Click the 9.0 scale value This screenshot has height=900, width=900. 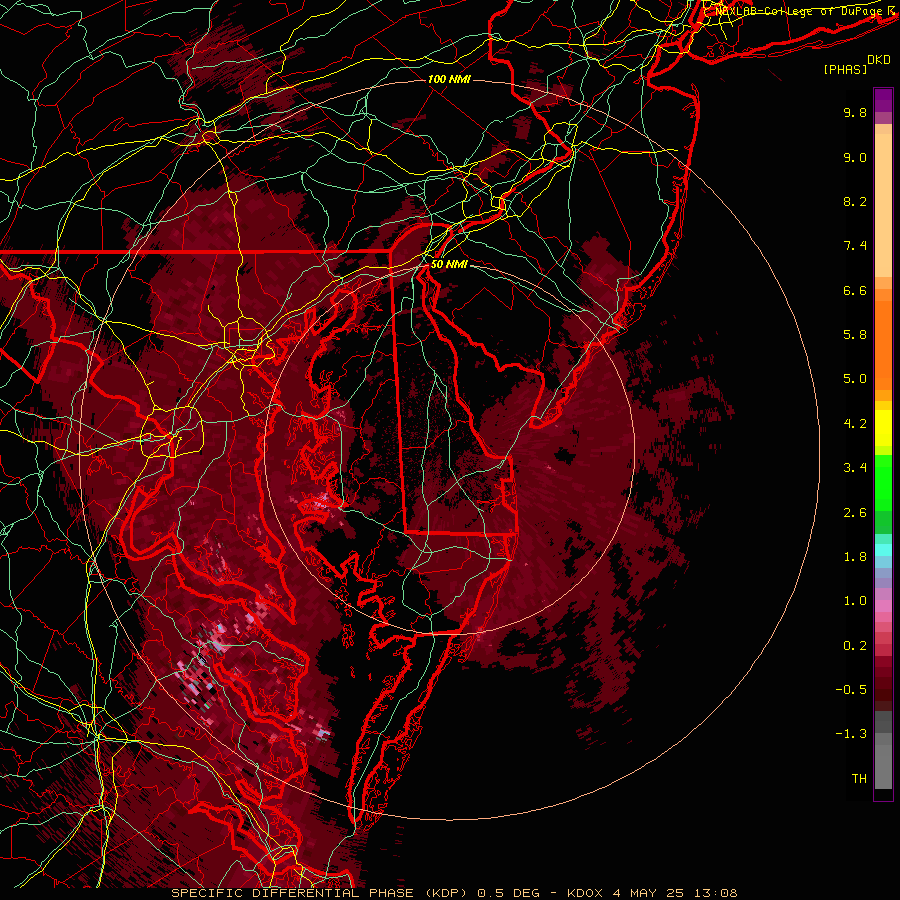[855, 157]
